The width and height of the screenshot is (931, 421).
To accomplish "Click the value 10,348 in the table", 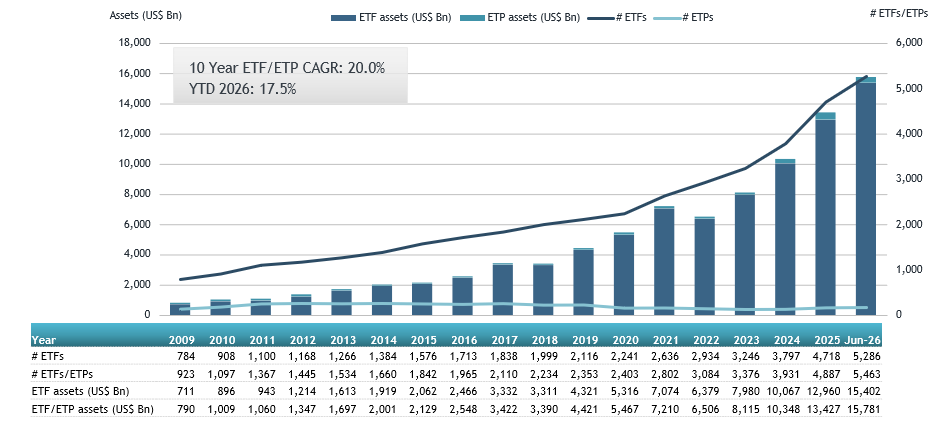I will pyautogui.click(x=785, y=409).
